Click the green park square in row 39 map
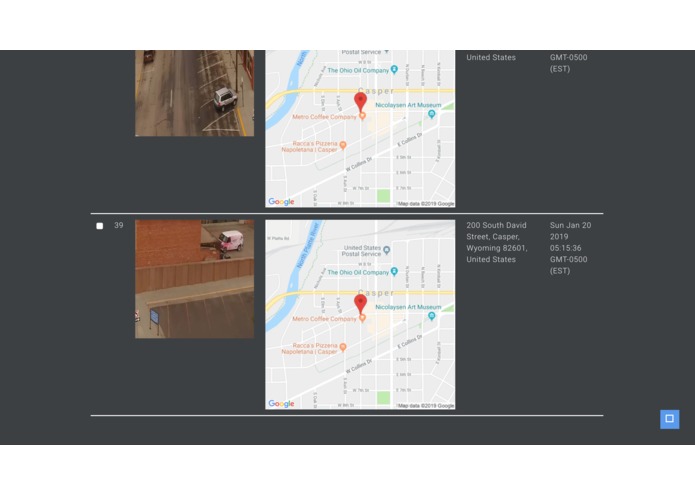The image size is (695, 494). (x=383, y=397)
